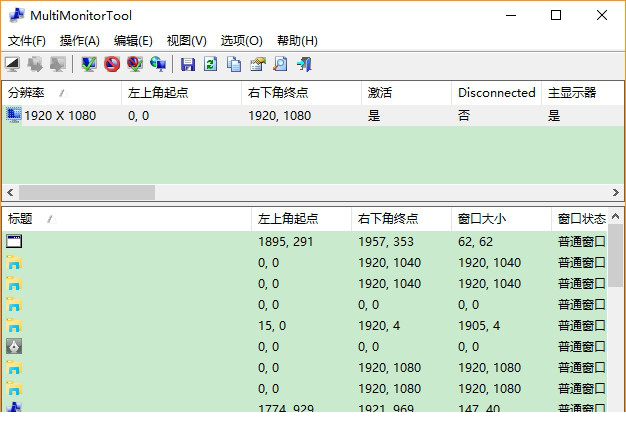Screen dimensions: 626x428
Task: Click the red prohibition sign with green check icon
Action: click(135, 64)
